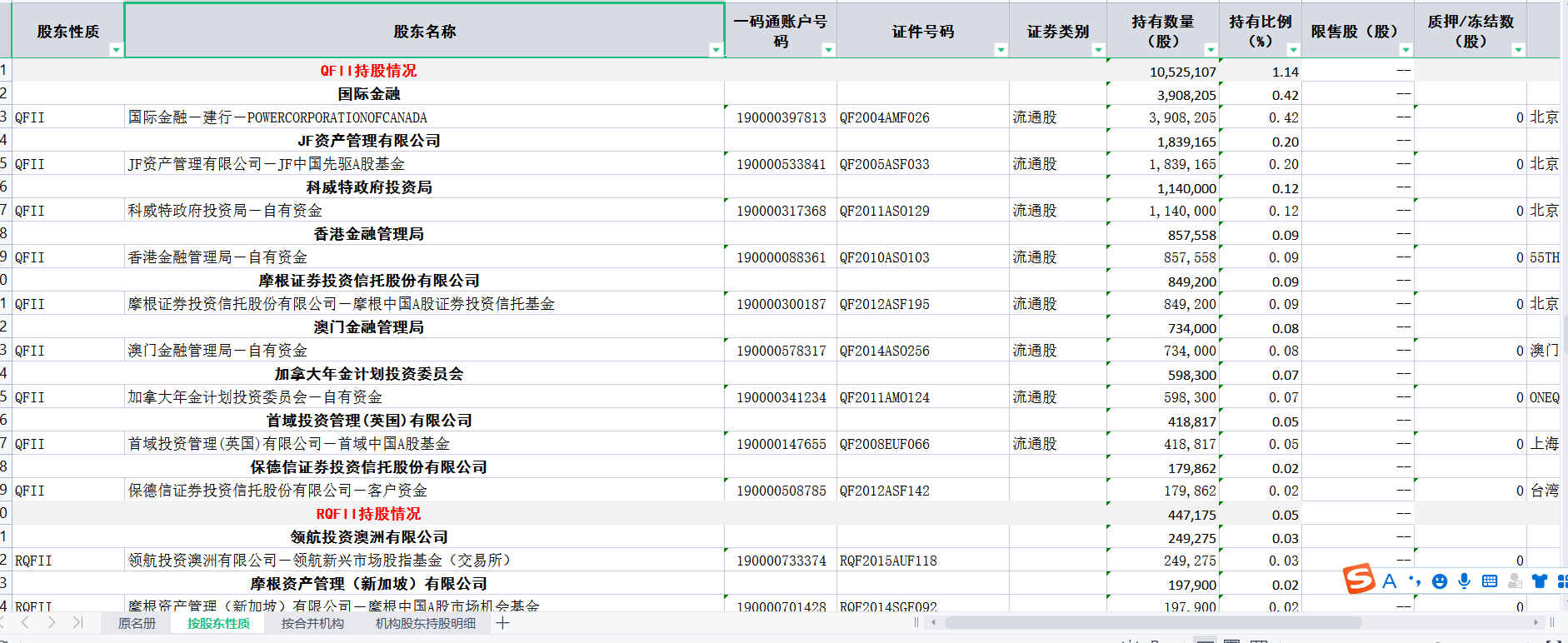Image resolution: width=1568 pixels, height=643 pixels.
Task: Click horizontal scrollbar left arrow
Action: pyautogui.click(x=933, y=622)
